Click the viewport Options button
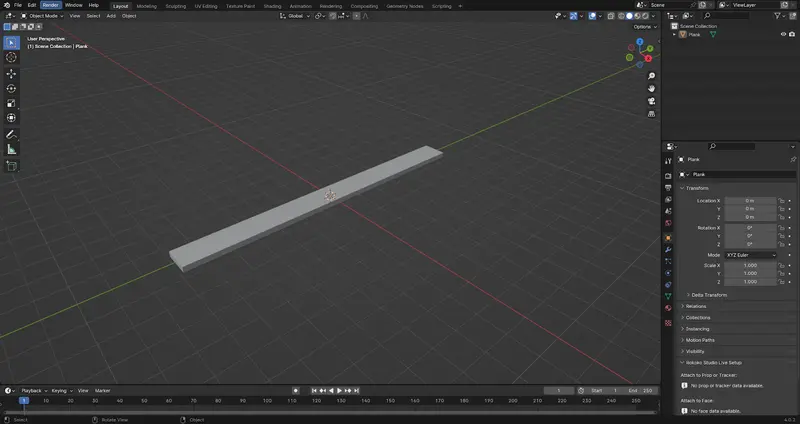 pyautogui.click(x=644, y=27)
